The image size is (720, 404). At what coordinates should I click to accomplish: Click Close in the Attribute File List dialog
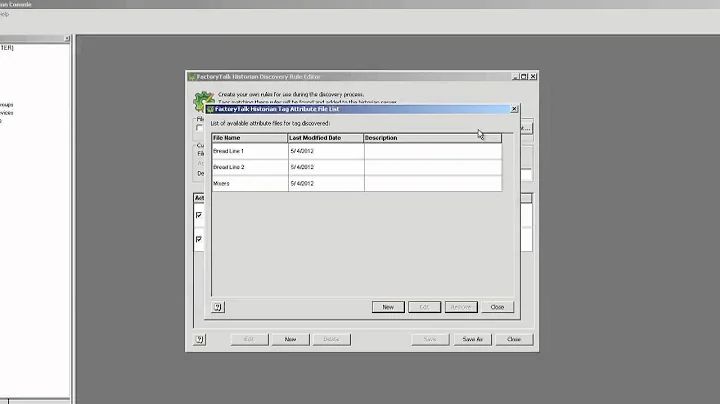[x=497, y=307]
